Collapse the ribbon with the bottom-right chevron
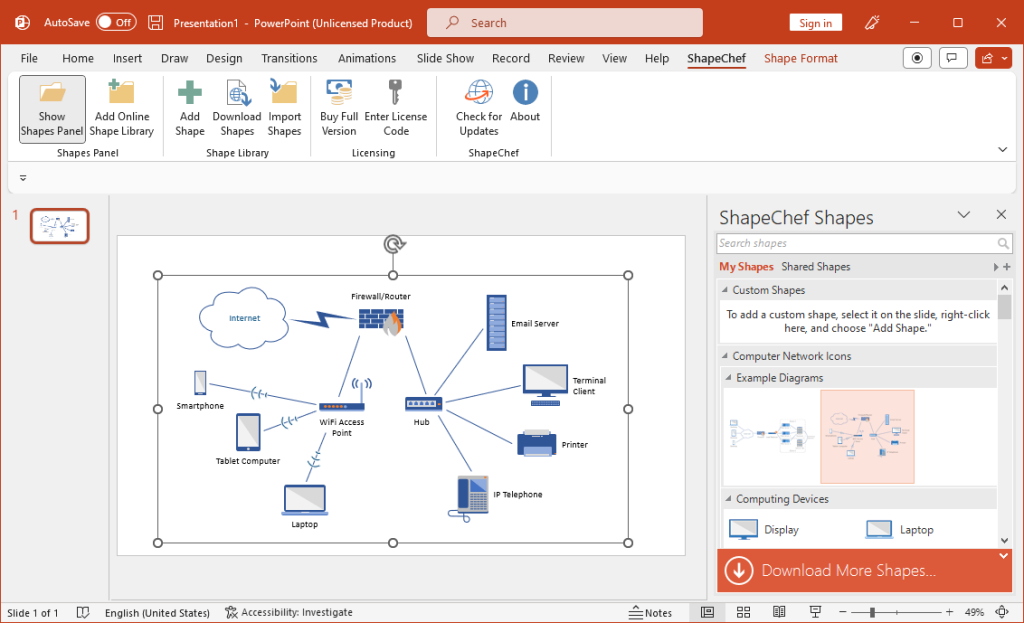This screenshot has height=623, width=1024. [1002, 149]
